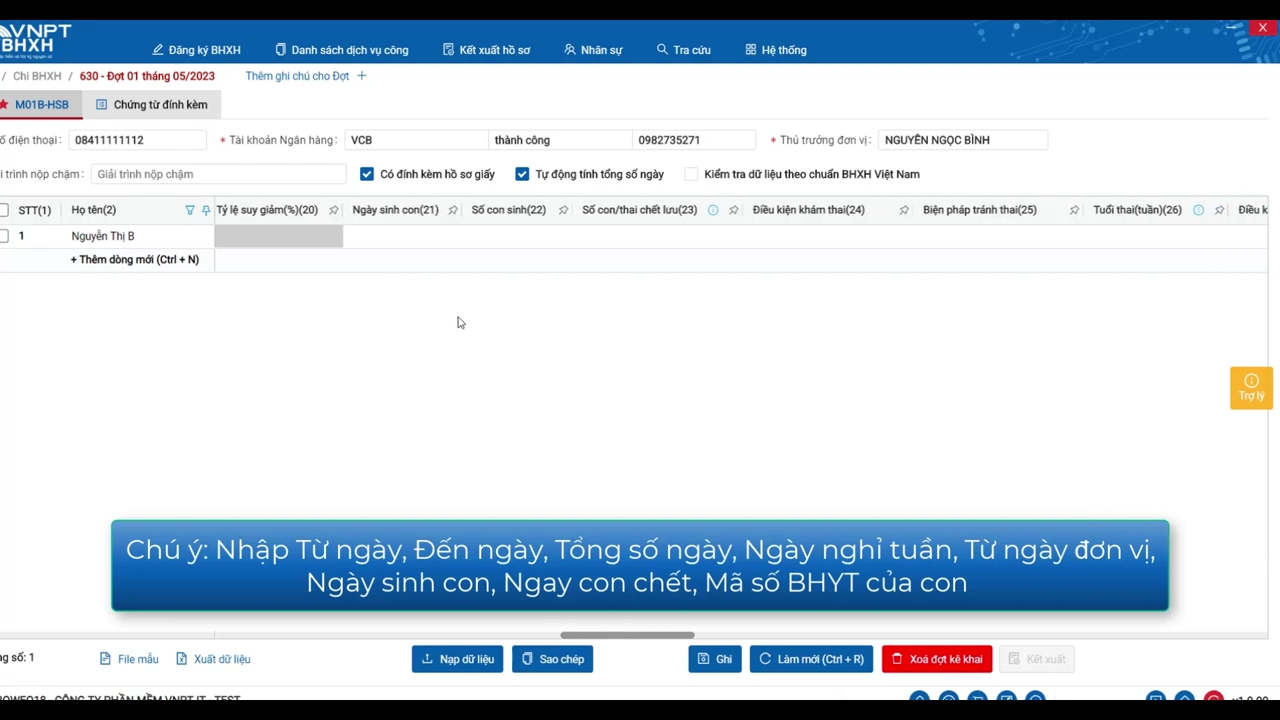Click the horizontal scrollbar thumb under the table
This screenshot has width=1280, height=720.
[x=627, y=635]
